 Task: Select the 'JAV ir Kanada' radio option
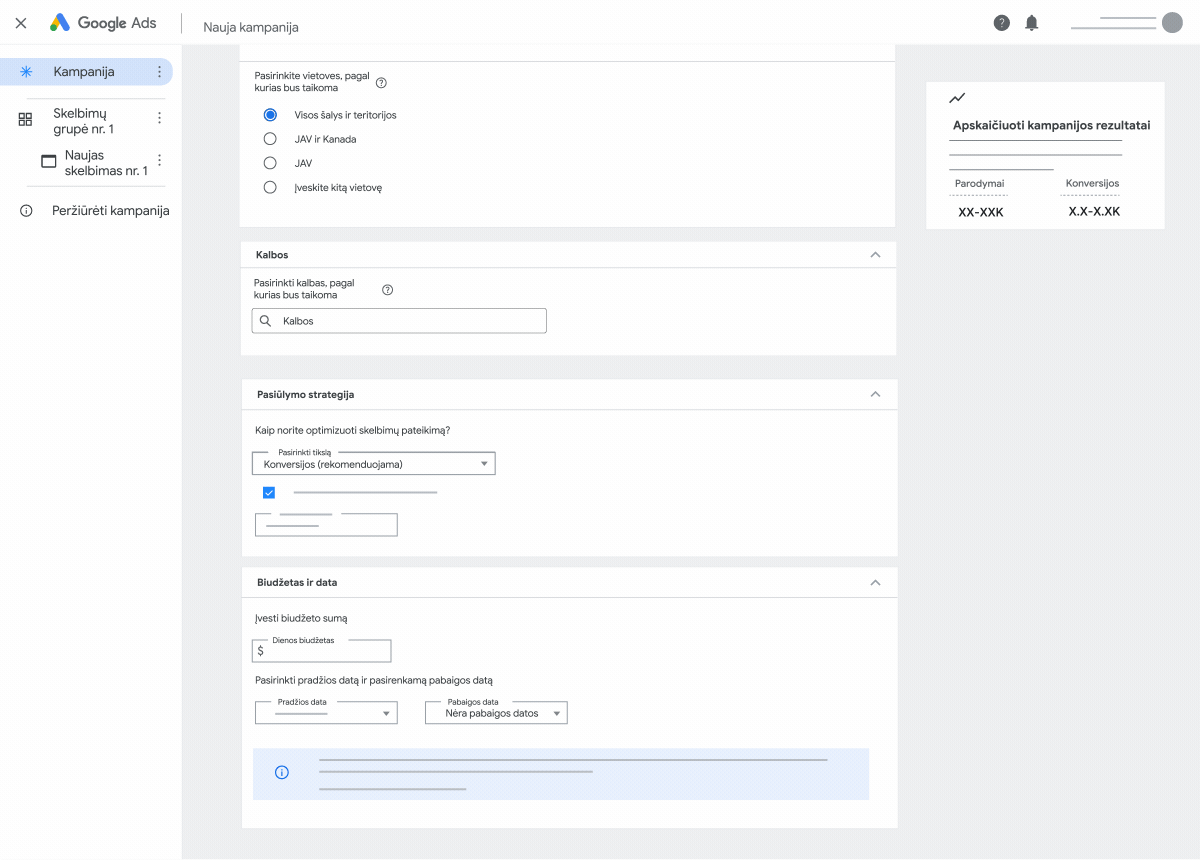pos(270,139)
